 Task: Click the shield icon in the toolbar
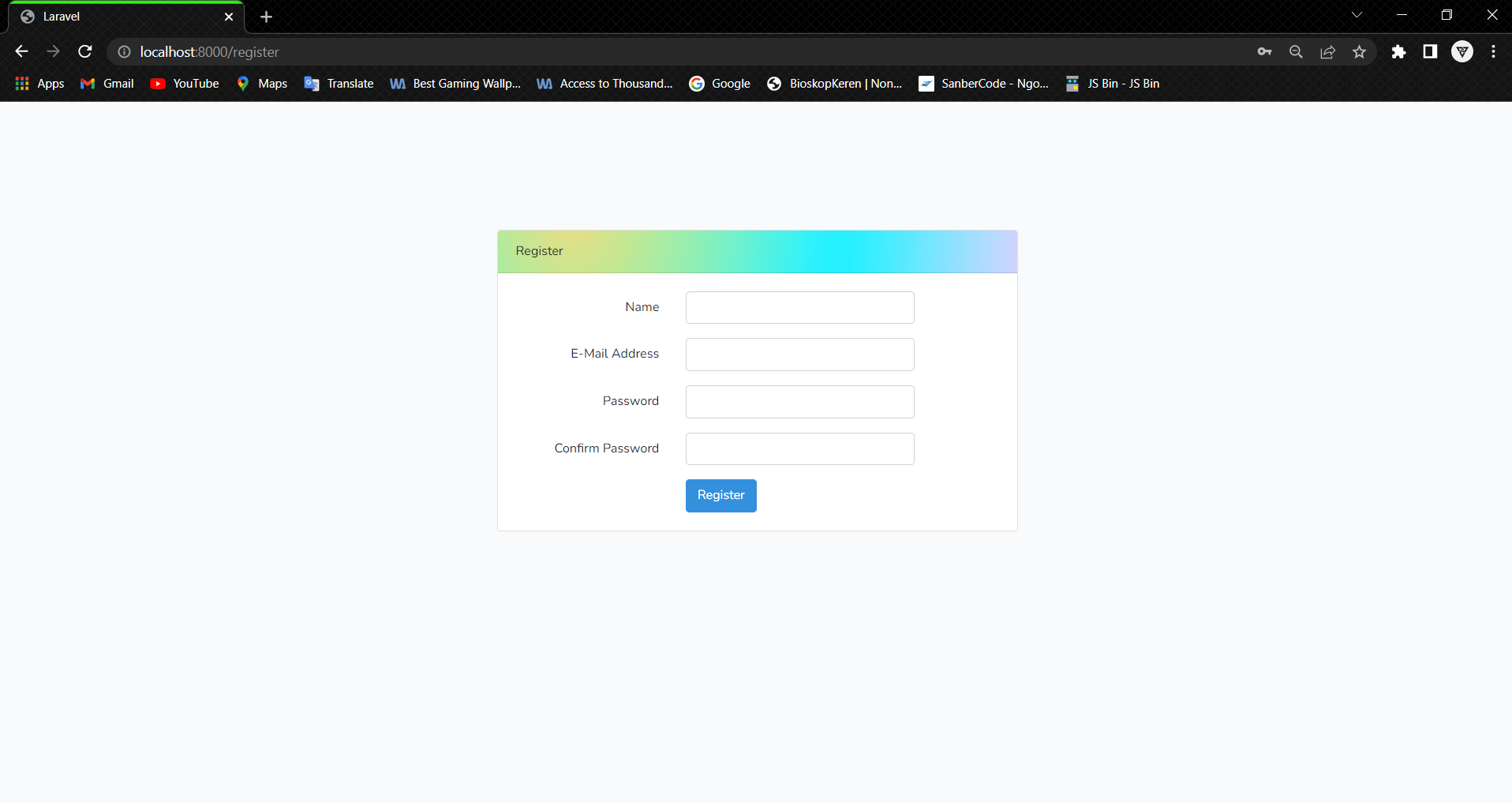coord(1462,51)
